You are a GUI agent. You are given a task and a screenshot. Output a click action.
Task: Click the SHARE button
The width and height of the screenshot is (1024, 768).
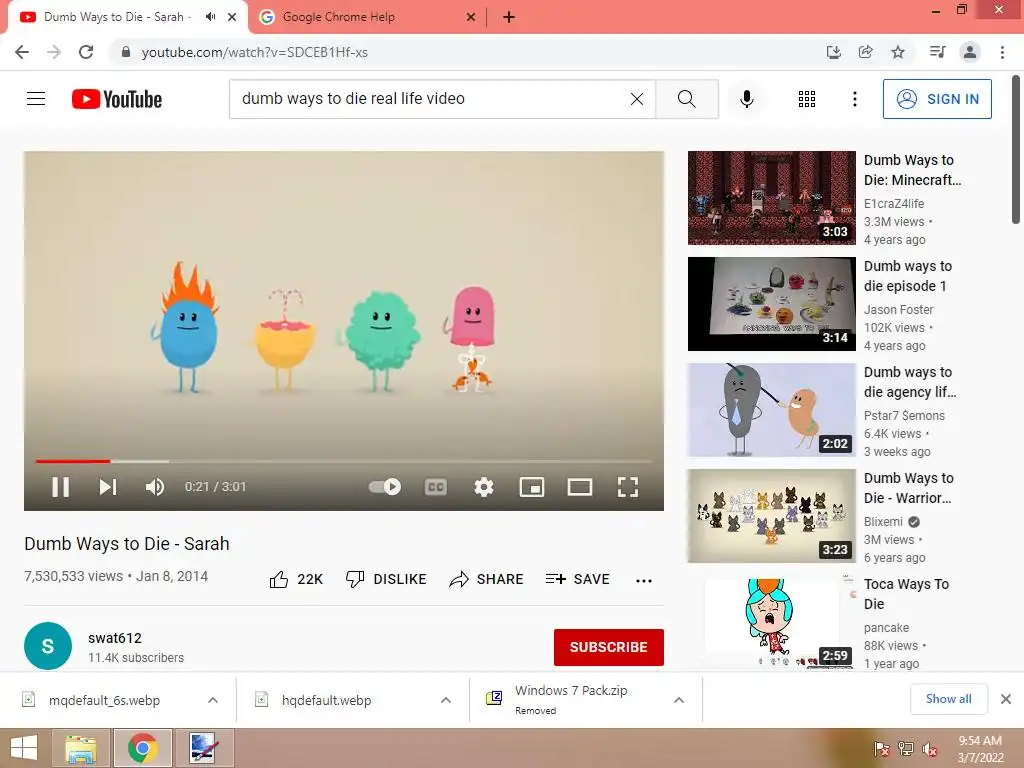point(487,579)
